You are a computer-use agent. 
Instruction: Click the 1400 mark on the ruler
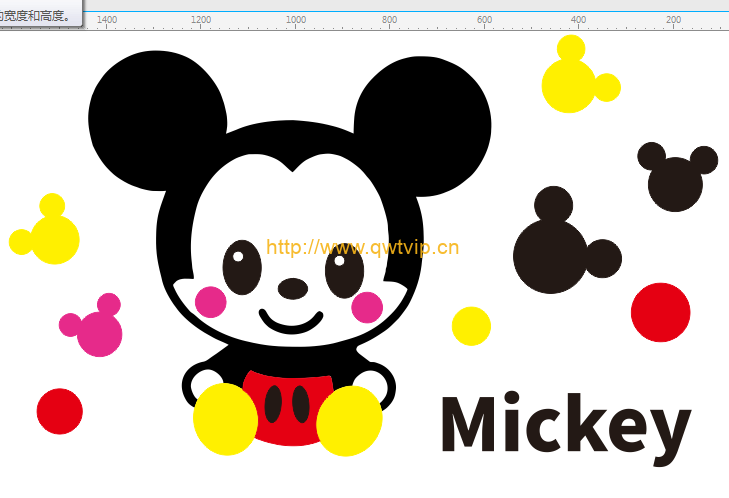[x=107, y=20]
